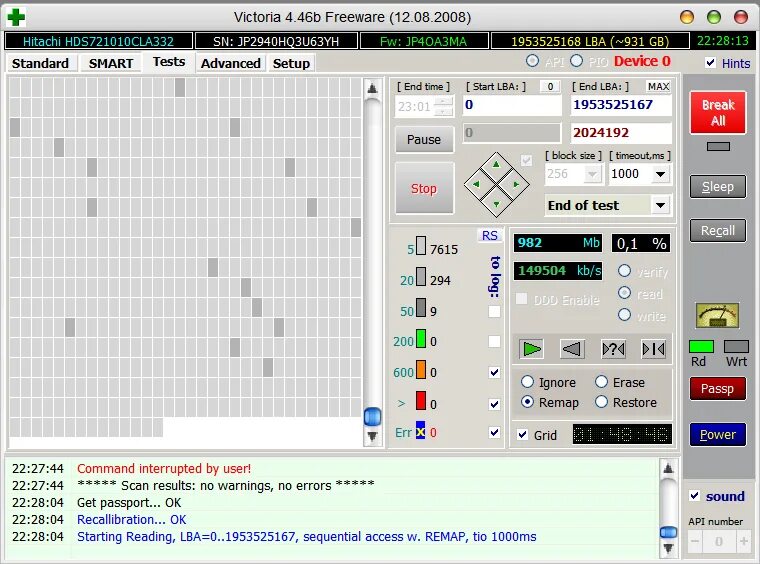Toggle the sound checkbox
Viewport: 760px width, 564px height.
pos(694,496)
